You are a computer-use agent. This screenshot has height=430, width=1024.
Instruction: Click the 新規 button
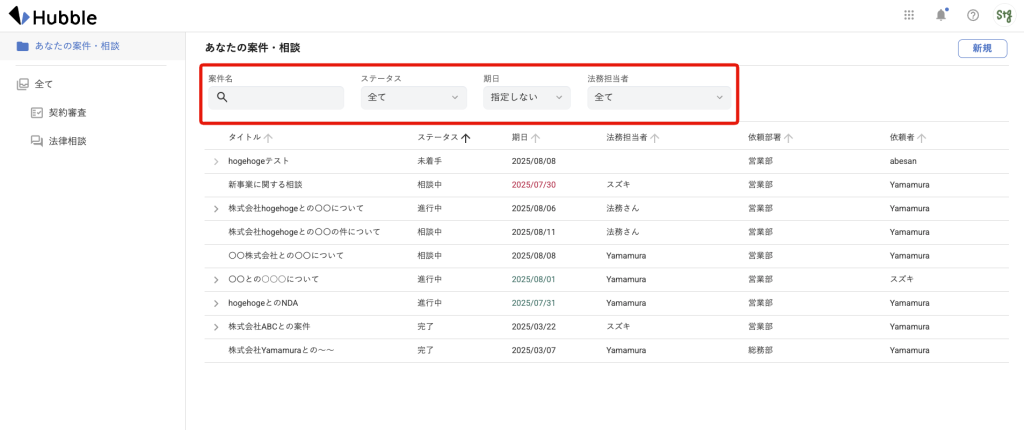(x=982, y=48)
